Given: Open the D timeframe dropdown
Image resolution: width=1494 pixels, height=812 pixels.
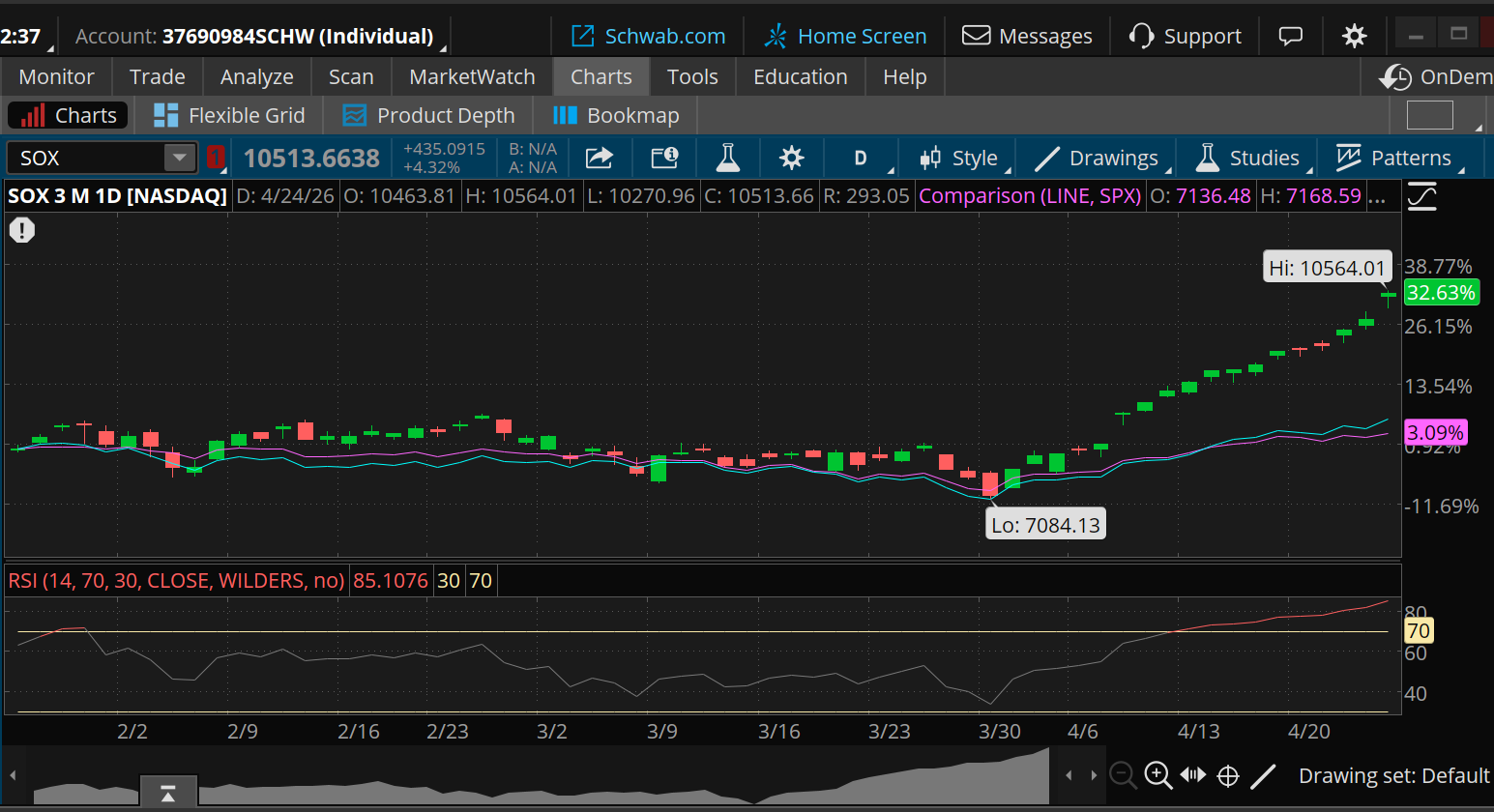Looking at the screenshot, I should [861, 158].
